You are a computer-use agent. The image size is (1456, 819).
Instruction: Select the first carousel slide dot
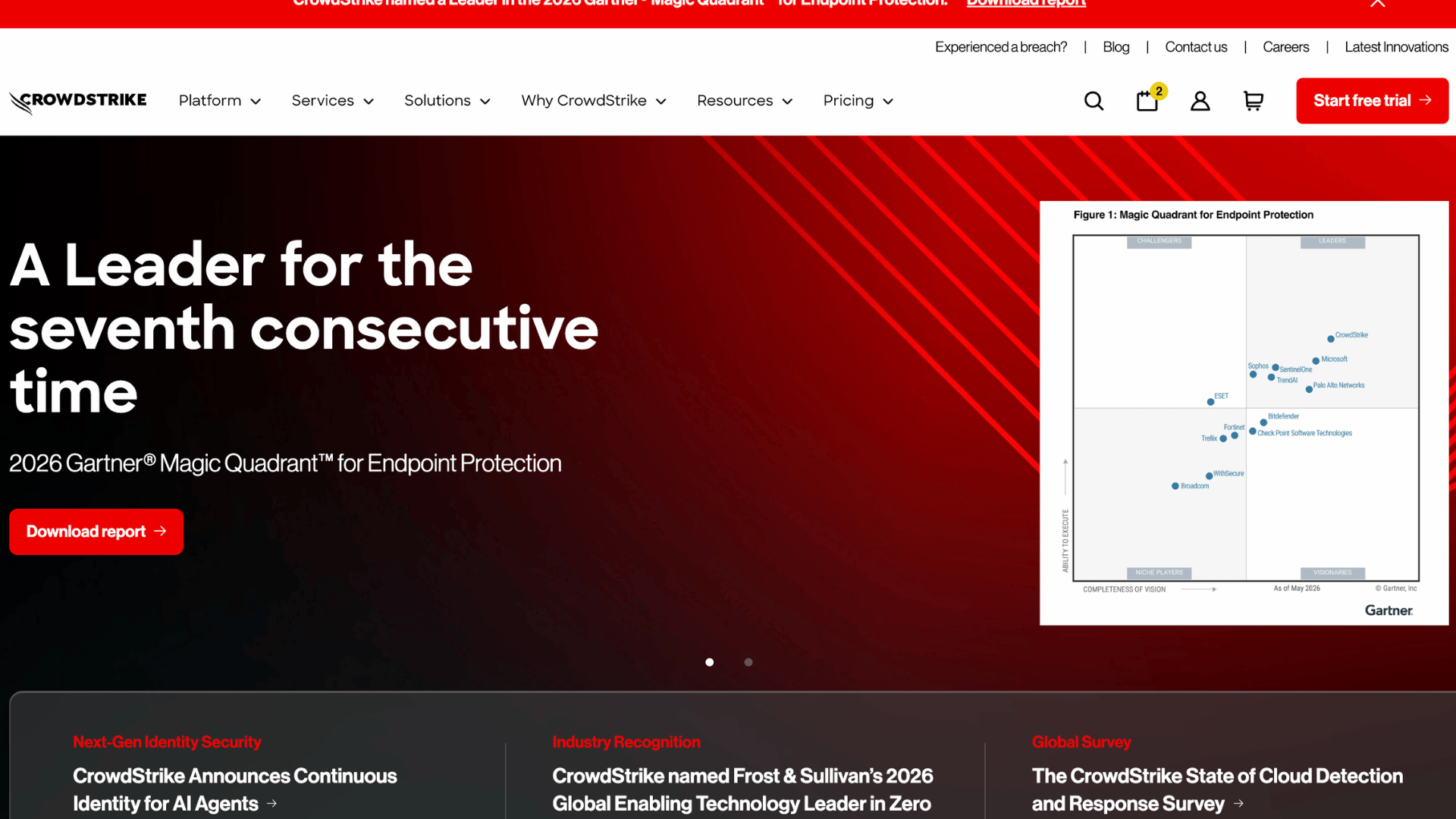[x=709, y=662]
